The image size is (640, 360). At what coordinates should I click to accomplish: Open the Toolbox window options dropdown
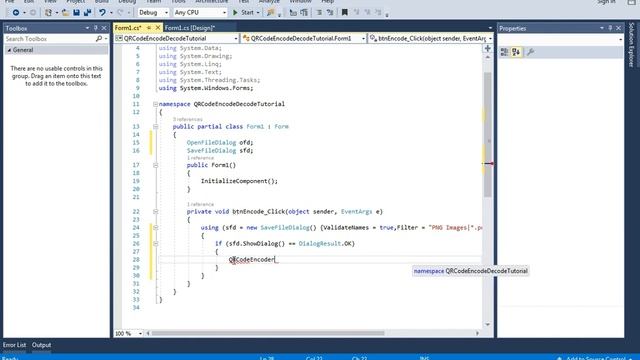[x=87, y=28]
